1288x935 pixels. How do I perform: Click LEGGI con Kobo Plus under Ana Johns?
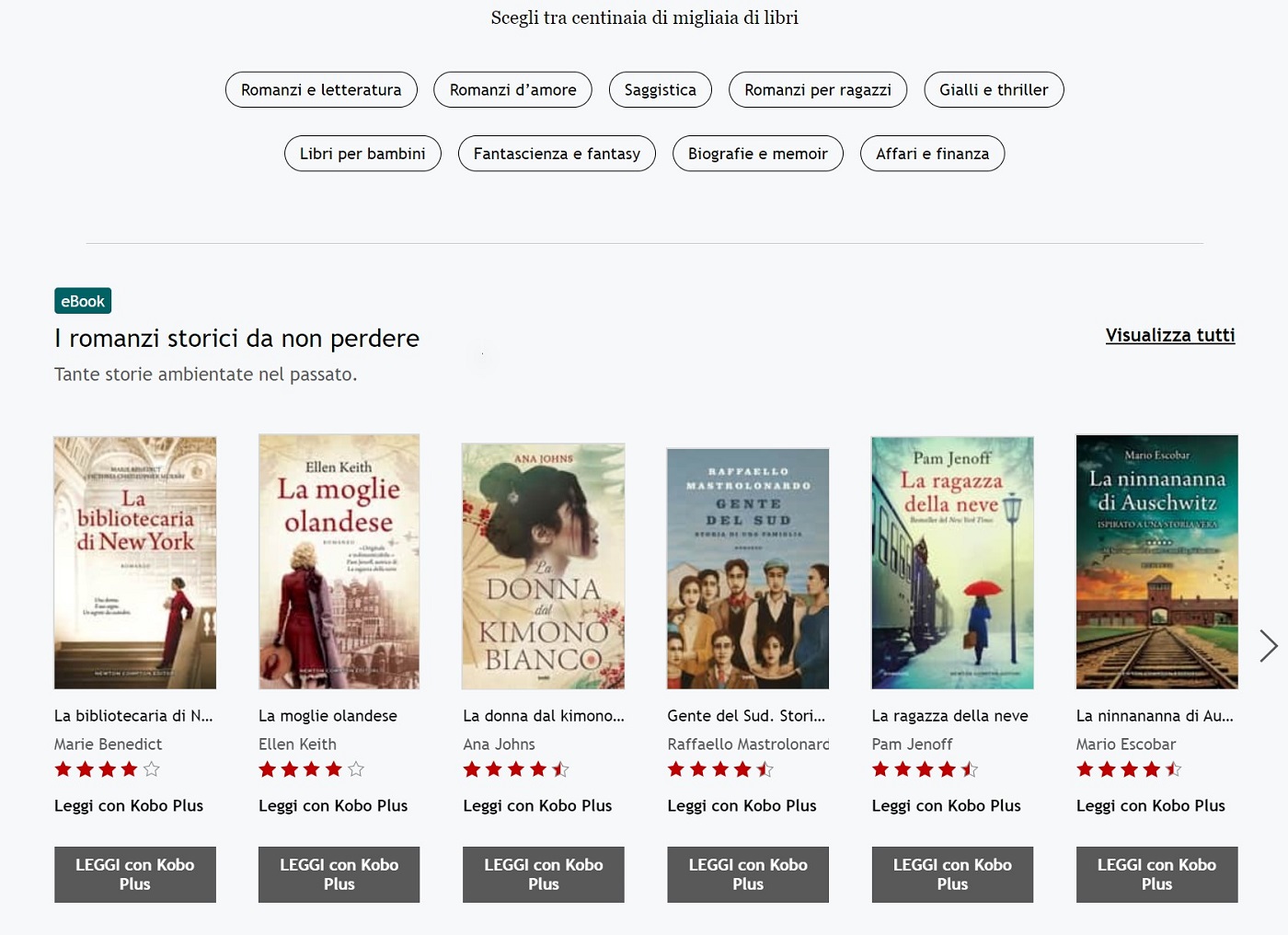tap(544, 874)
